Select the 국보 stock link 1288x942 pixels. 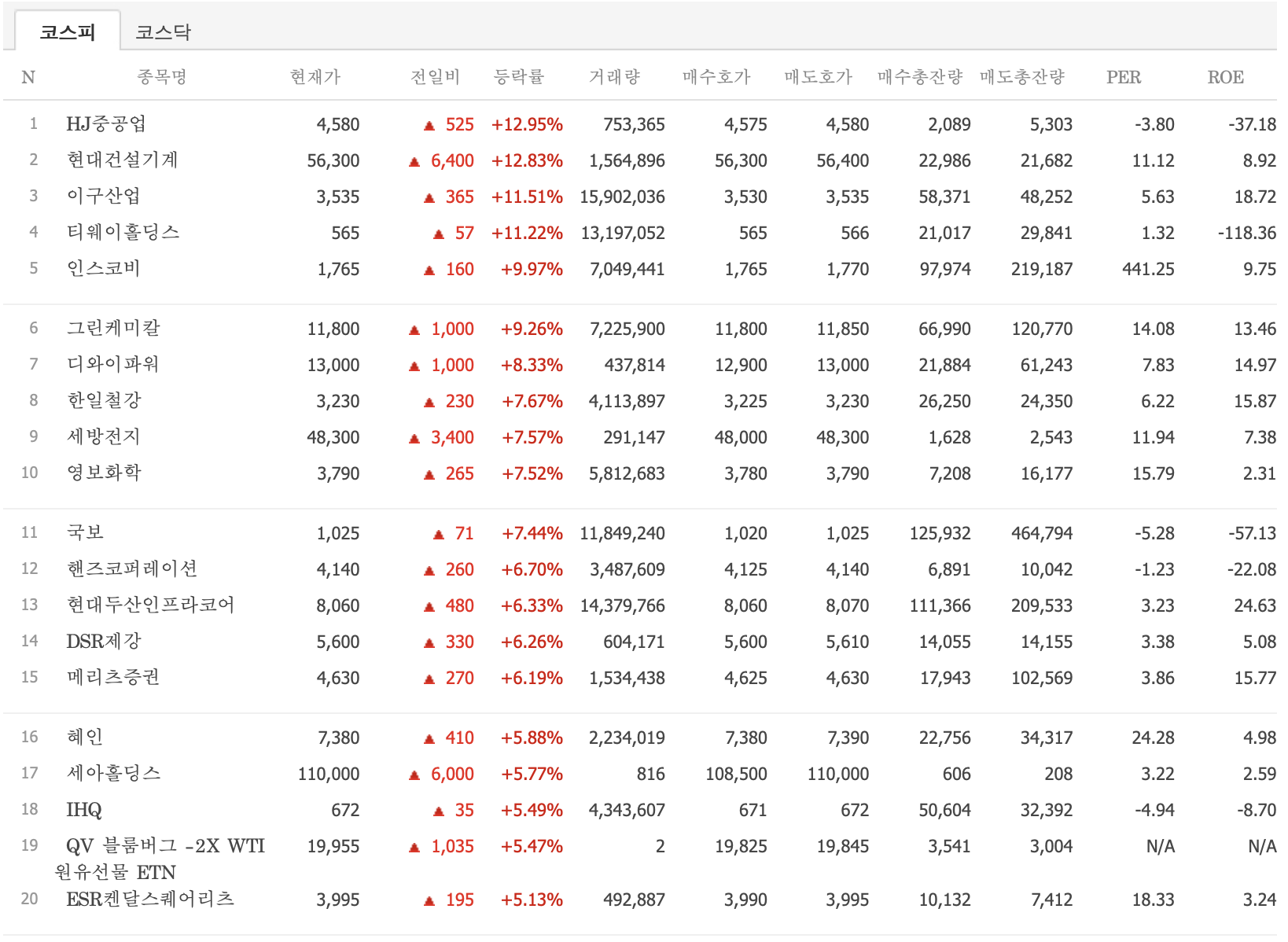(x=85, y=532)
